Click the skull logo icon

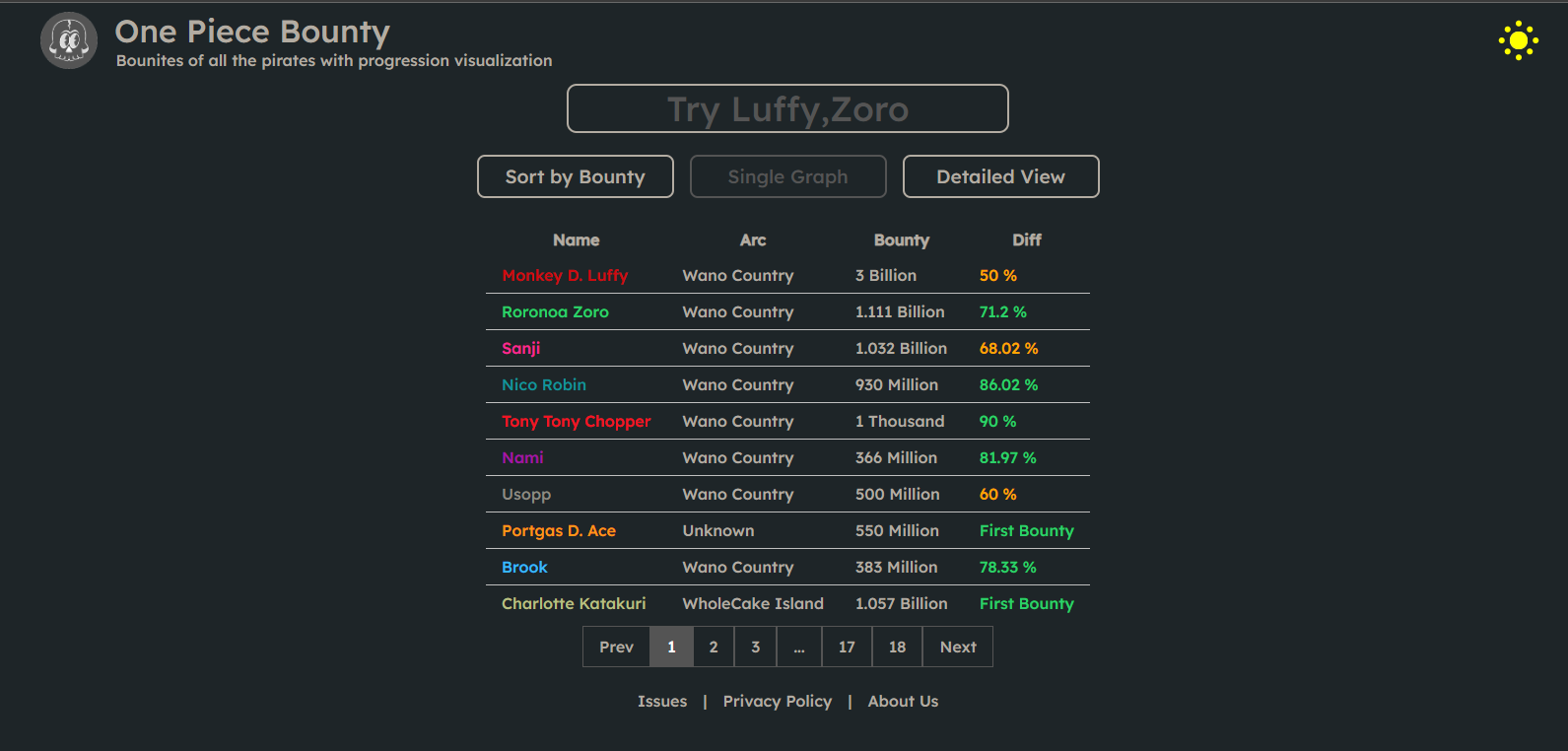click(69, 40)
